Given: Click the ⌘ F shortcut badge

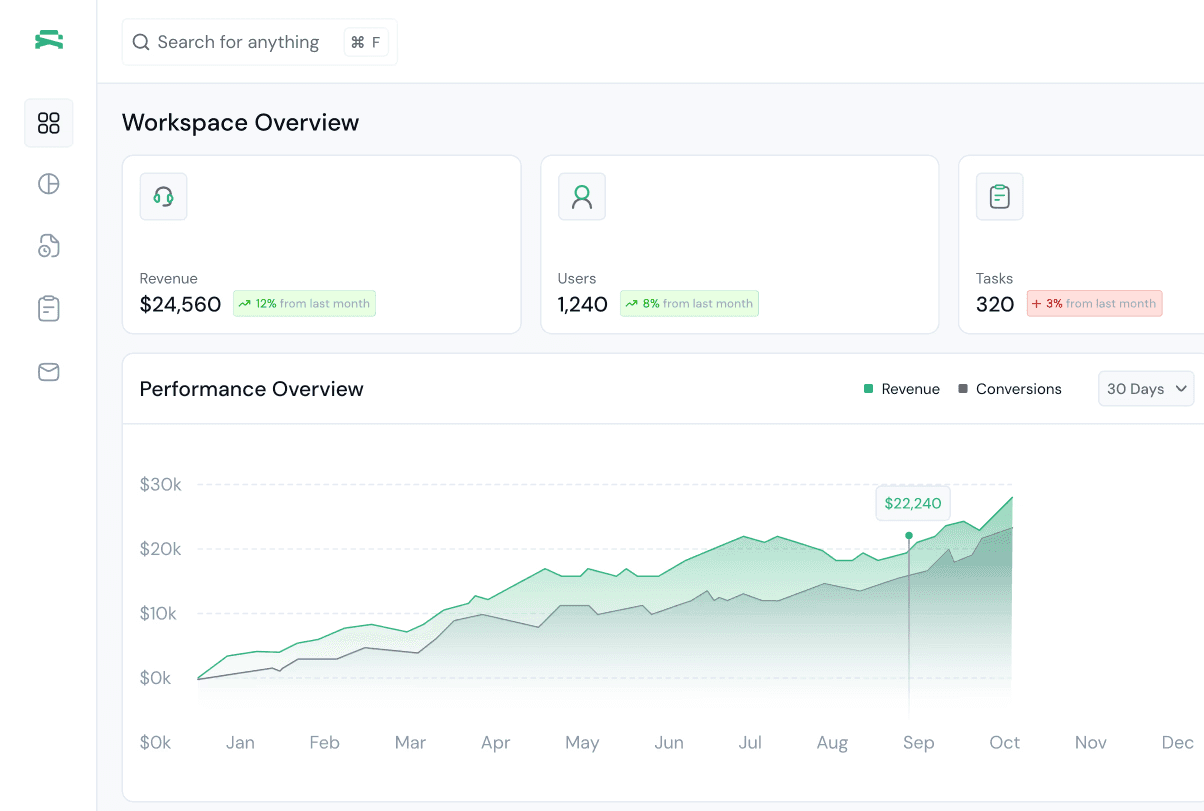Looking at the screenshot, I should 366,42.
